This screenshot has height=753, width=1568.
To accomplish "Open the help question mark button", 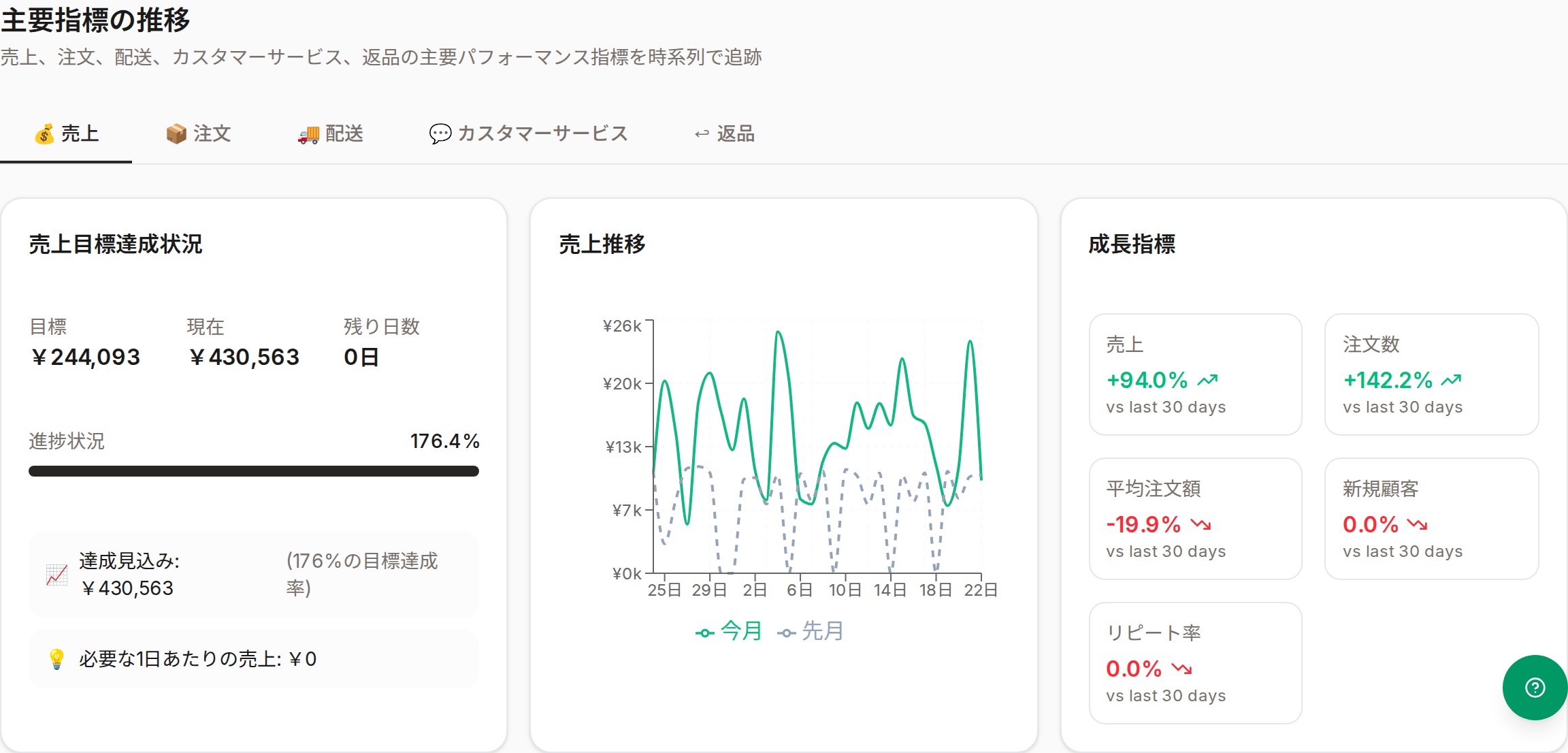I will pos(1535,688).
